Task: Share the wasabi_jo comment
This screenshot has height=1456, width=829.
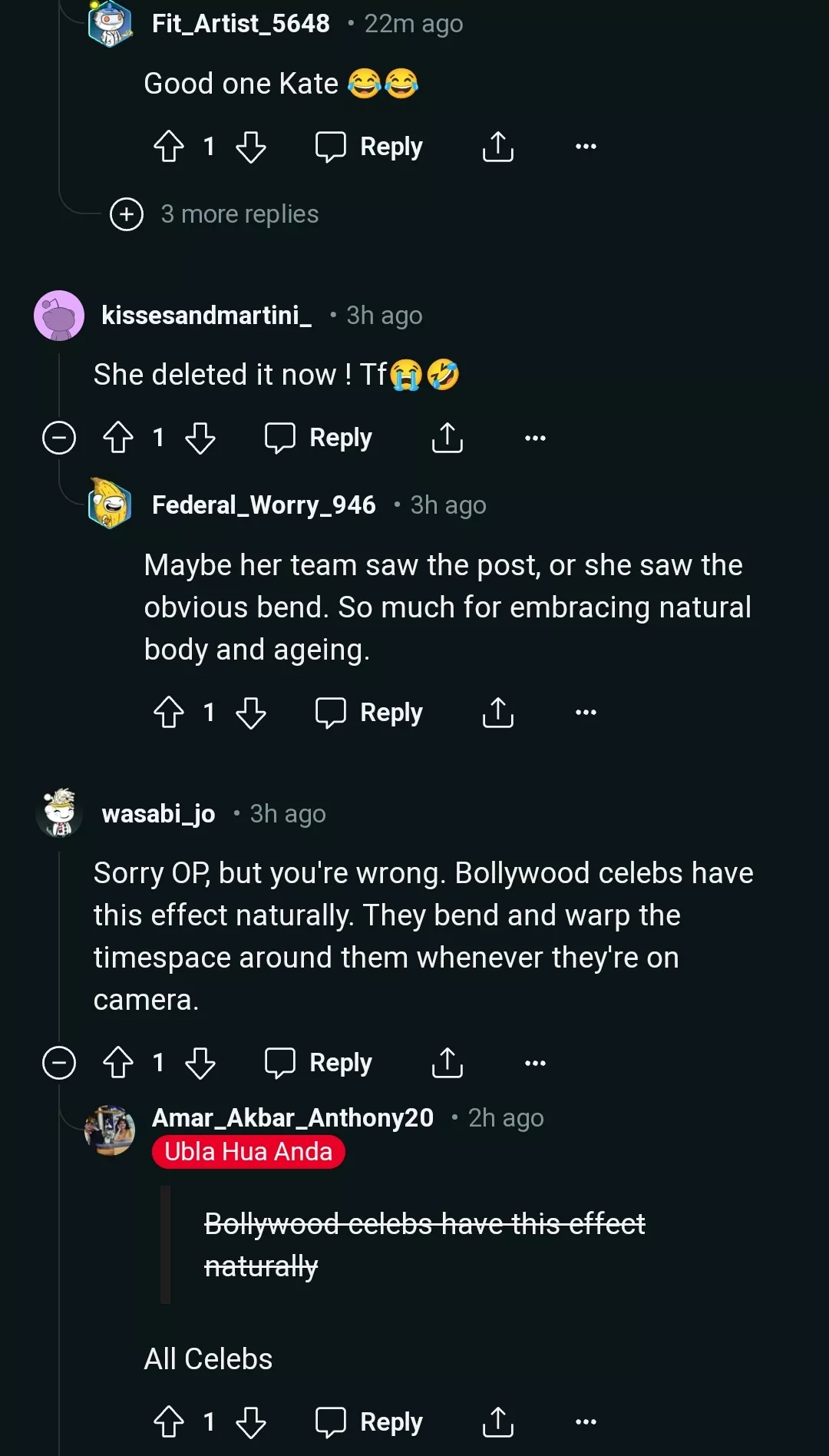Action: (447, 1063)
